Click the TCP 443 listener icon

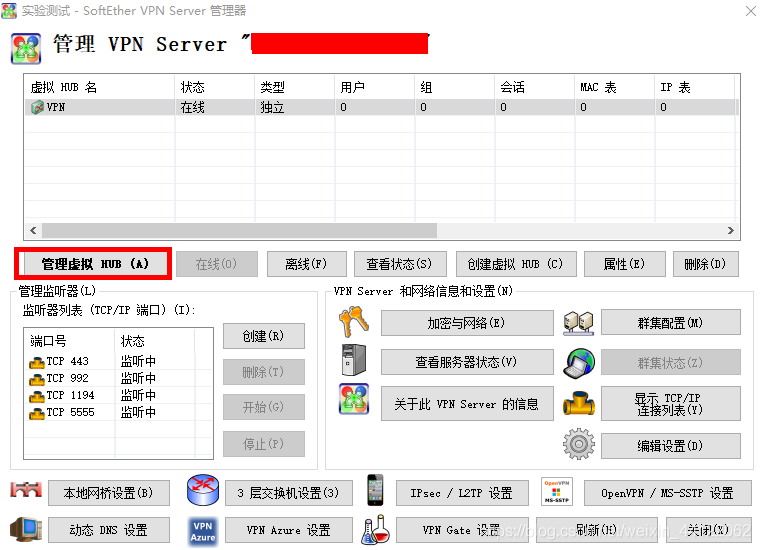37,362
